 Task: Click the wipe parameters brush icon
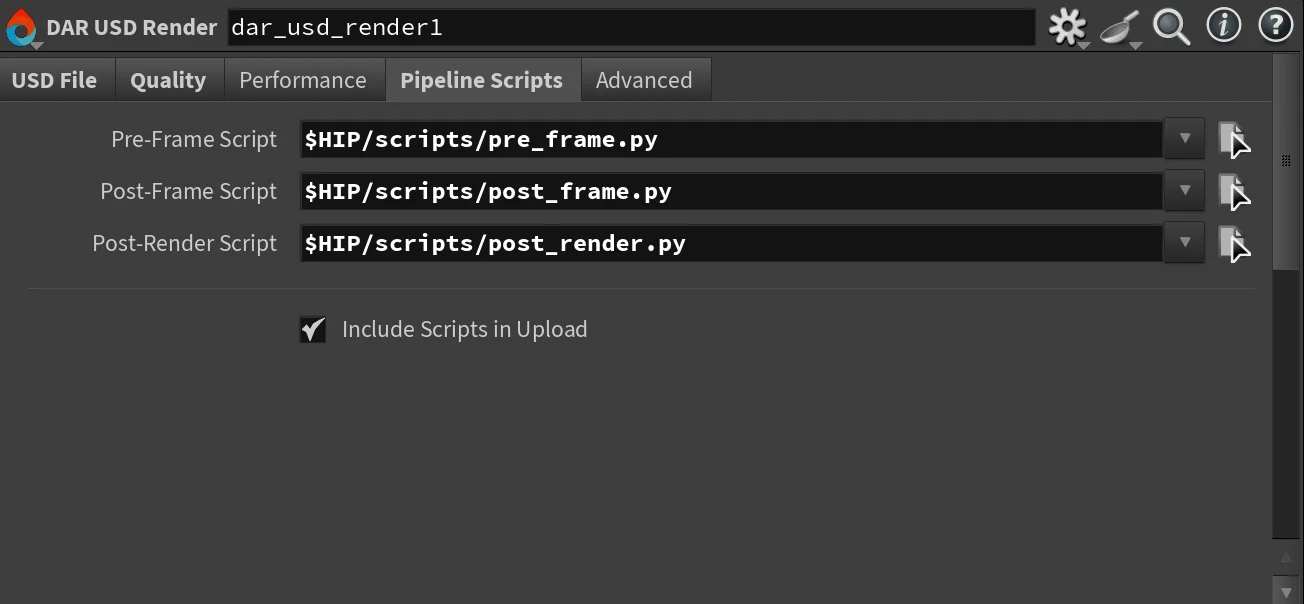coord(1119,27)
